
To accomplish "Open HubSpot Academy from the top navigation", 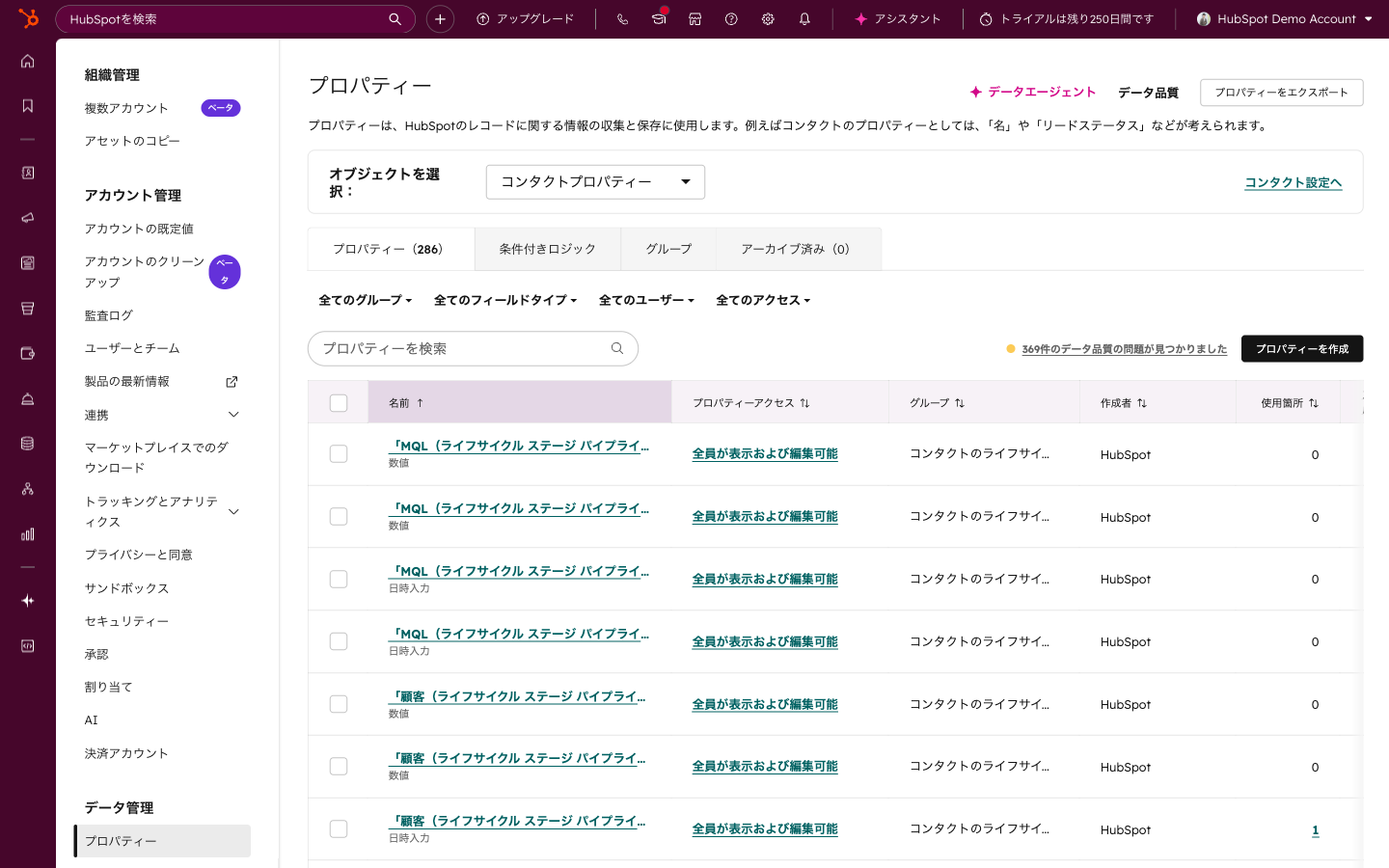I will tap(659, 19).
